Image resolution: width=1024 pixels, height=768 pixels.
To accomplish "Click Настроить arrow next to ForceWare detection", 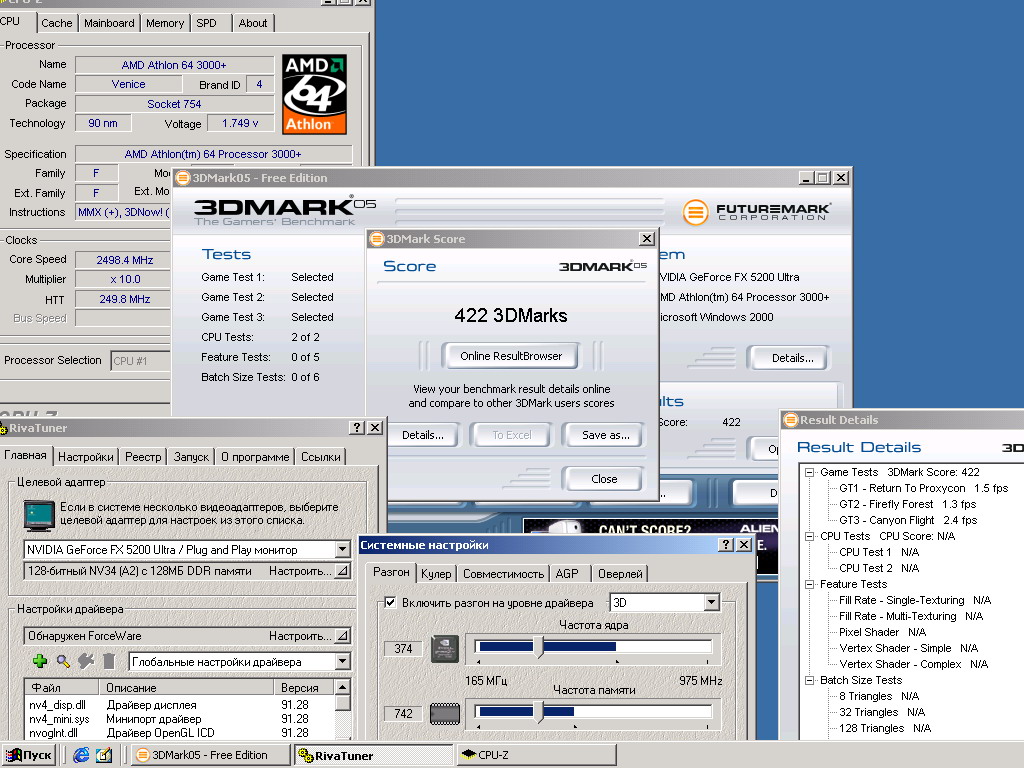I will 342,635.
